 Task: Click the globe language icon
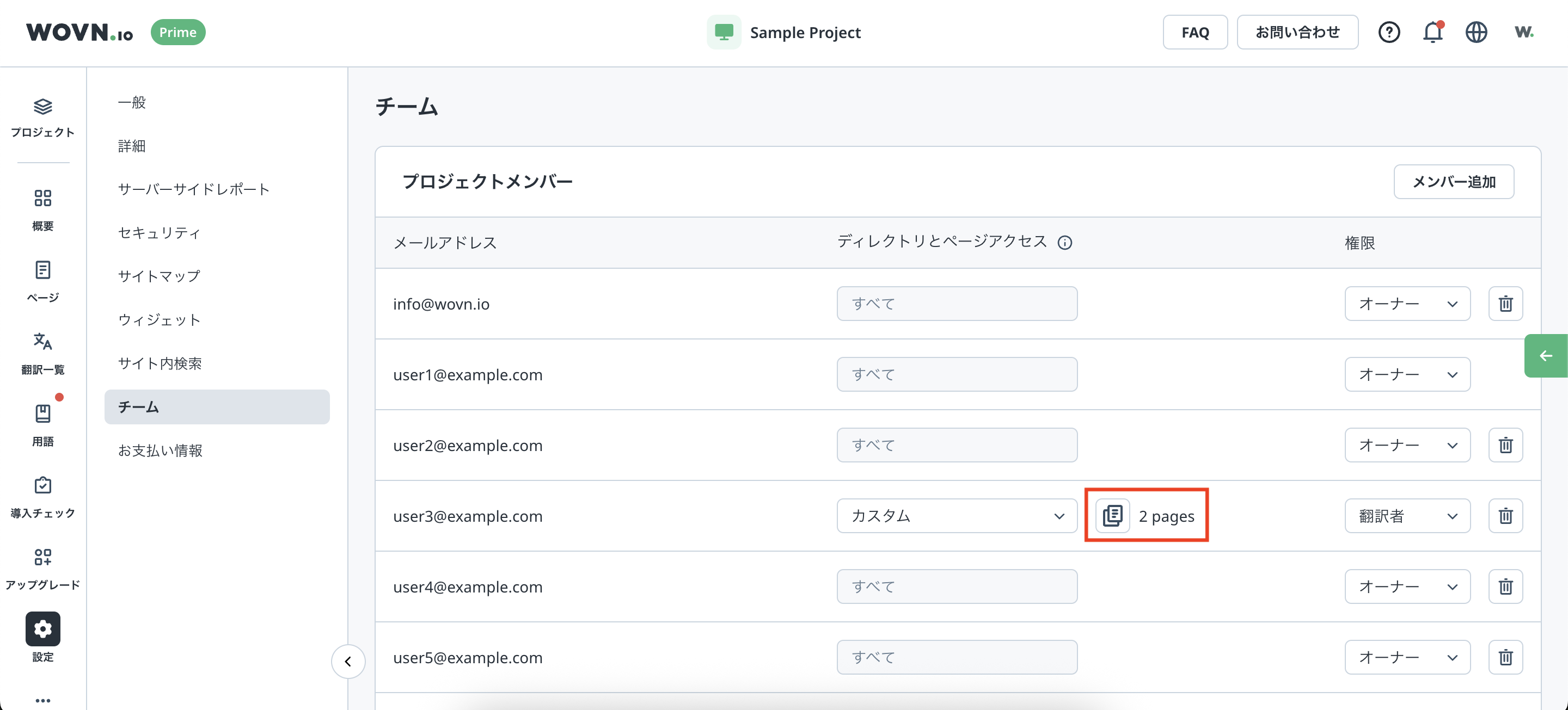[x=1476, y=32]
